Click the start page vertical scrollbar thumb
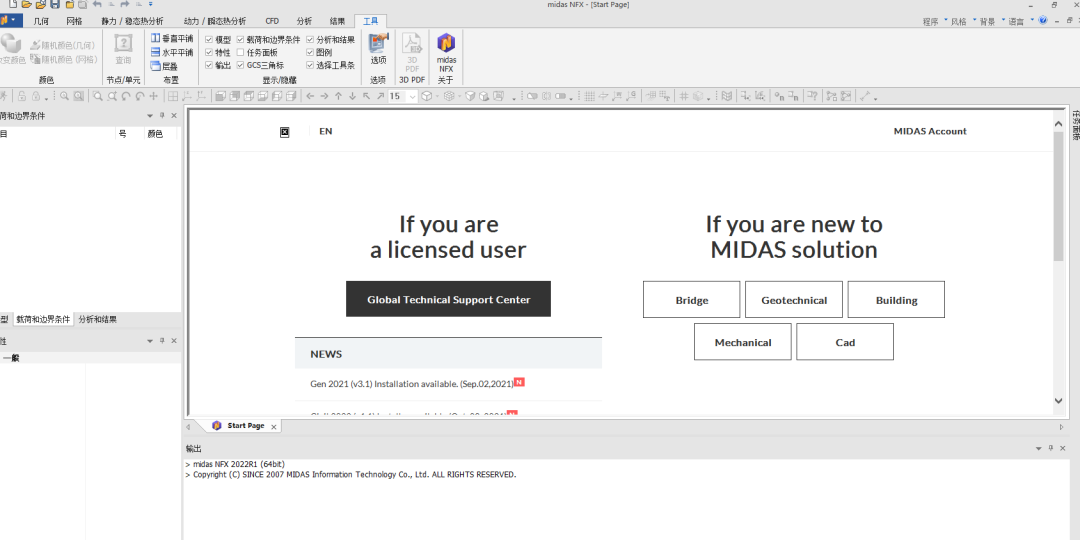 (1059, 196)
